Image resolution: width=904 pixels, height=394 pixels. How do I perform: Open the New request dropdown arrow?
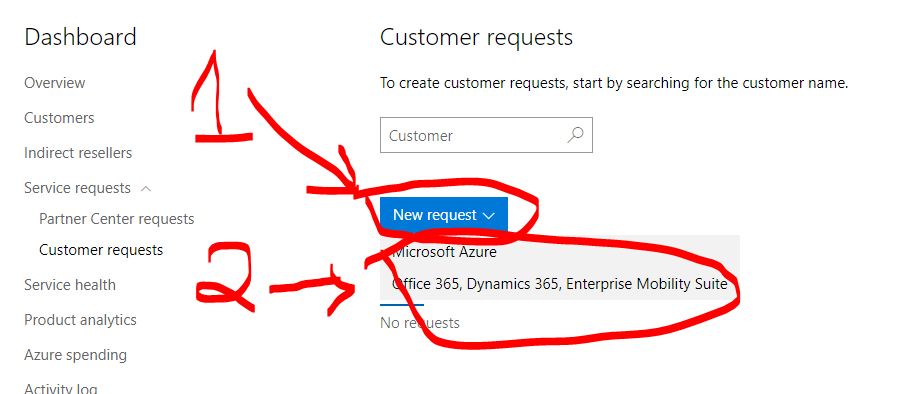click(489, 215)
